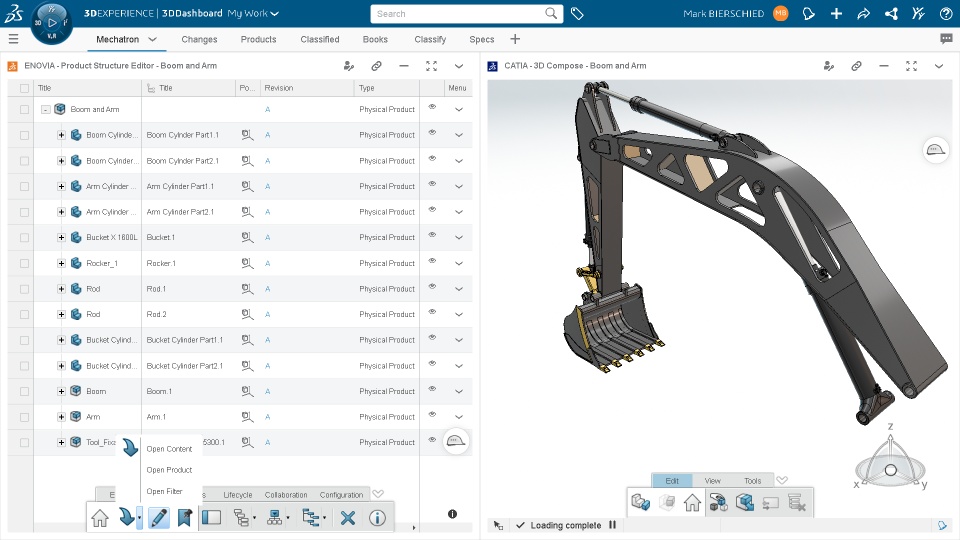The height and width of the screenshot is (540, 960).
Task: Check the Arm row checkbox
Action: 24,417
